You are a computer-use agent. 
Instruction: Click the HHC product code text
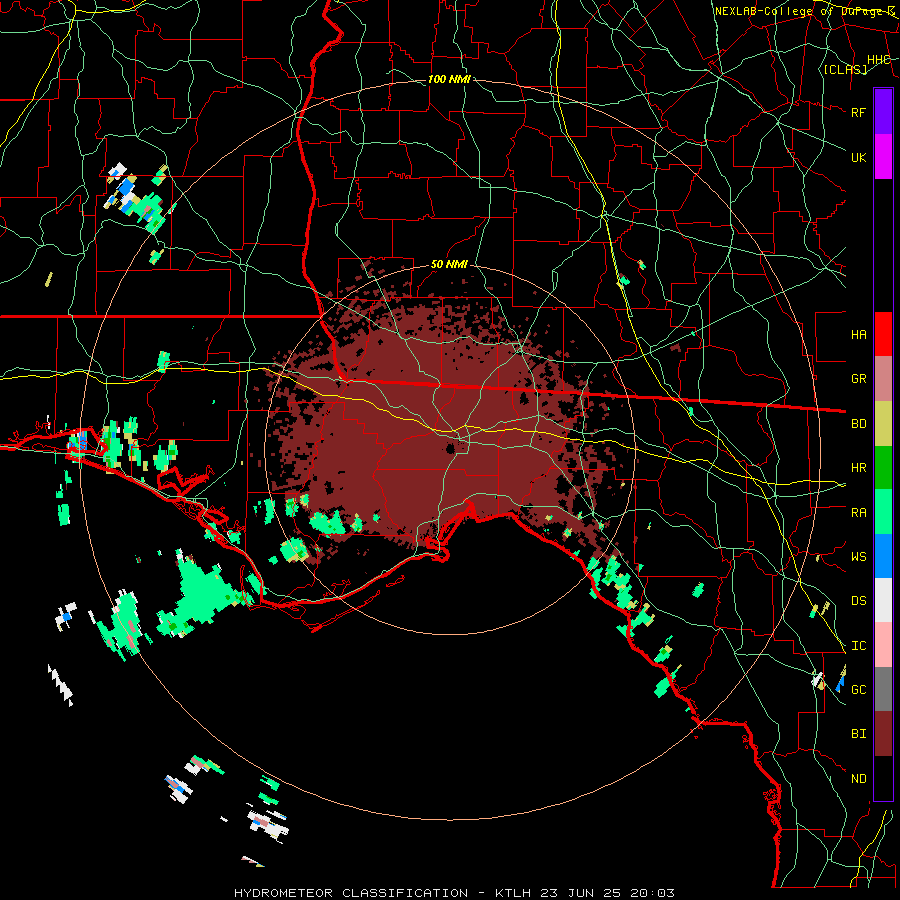[879, 60]
